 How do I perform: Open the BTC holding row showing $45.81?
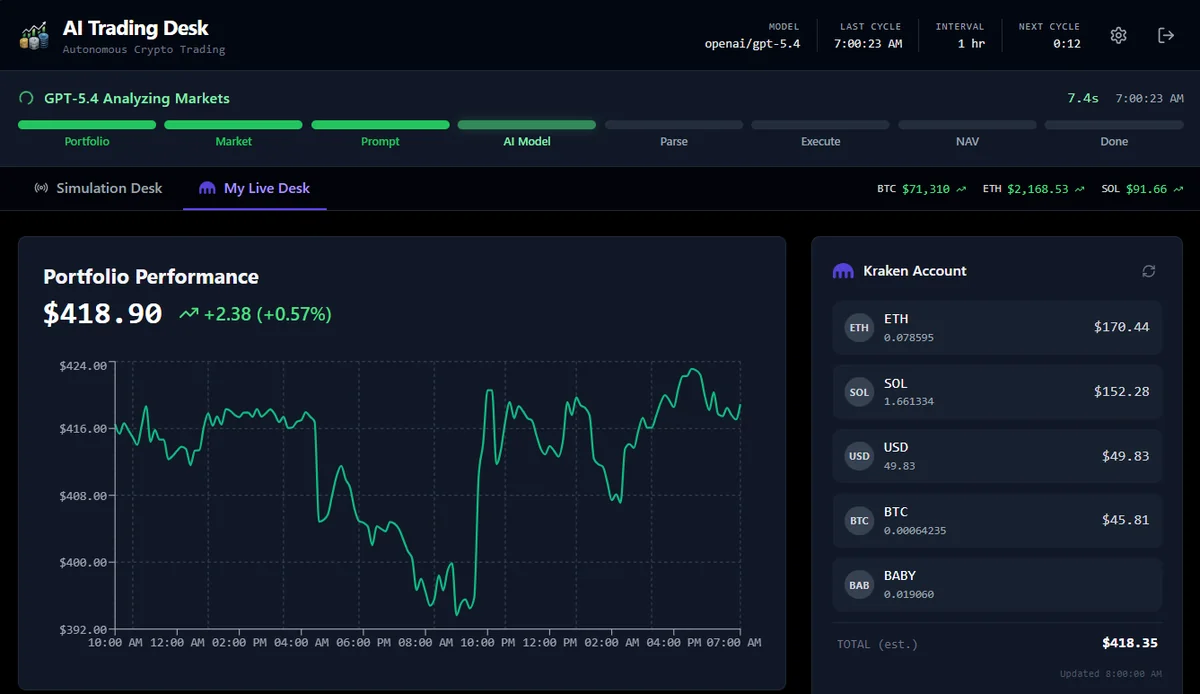pyautogui.click(x=997, y=520)
